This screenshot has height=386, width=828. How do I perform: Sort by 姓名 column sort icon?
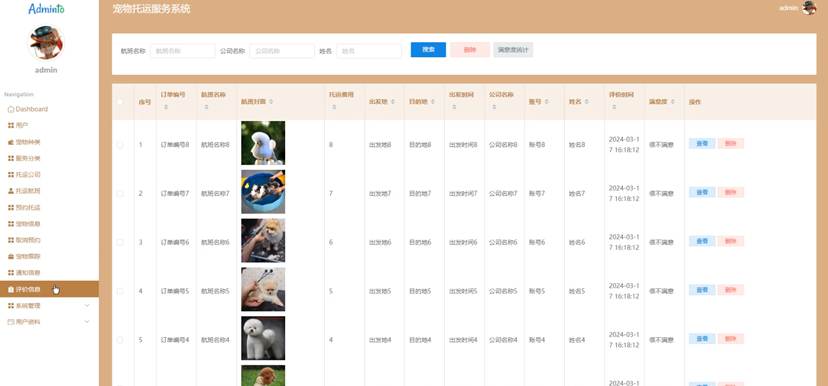[x=586, y=102]
